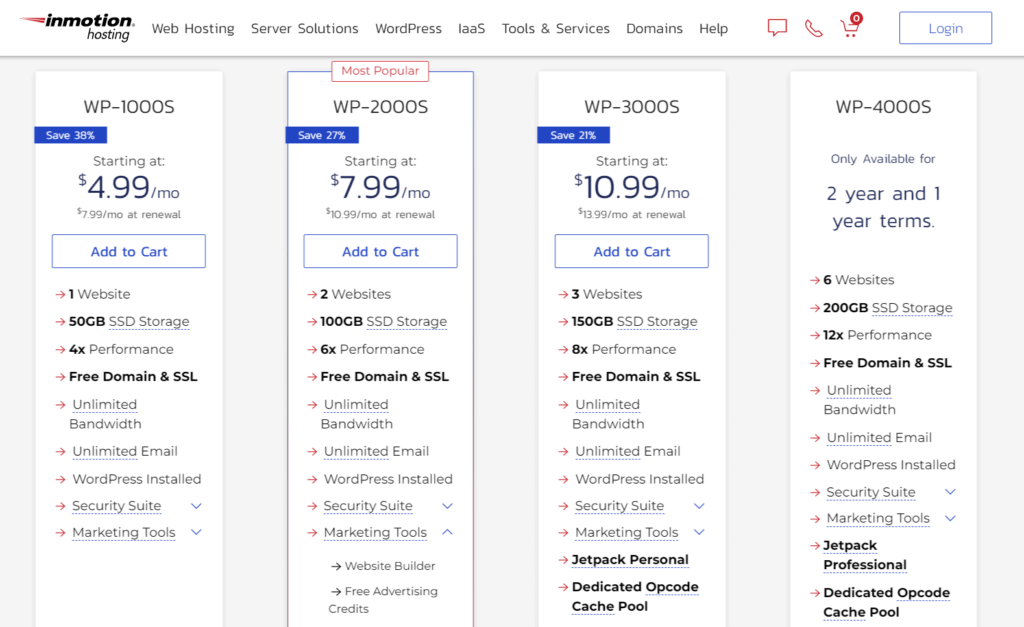1024x627 pixels.
Task: Click the InMotion Hosting logo
Action: point(78,27)
